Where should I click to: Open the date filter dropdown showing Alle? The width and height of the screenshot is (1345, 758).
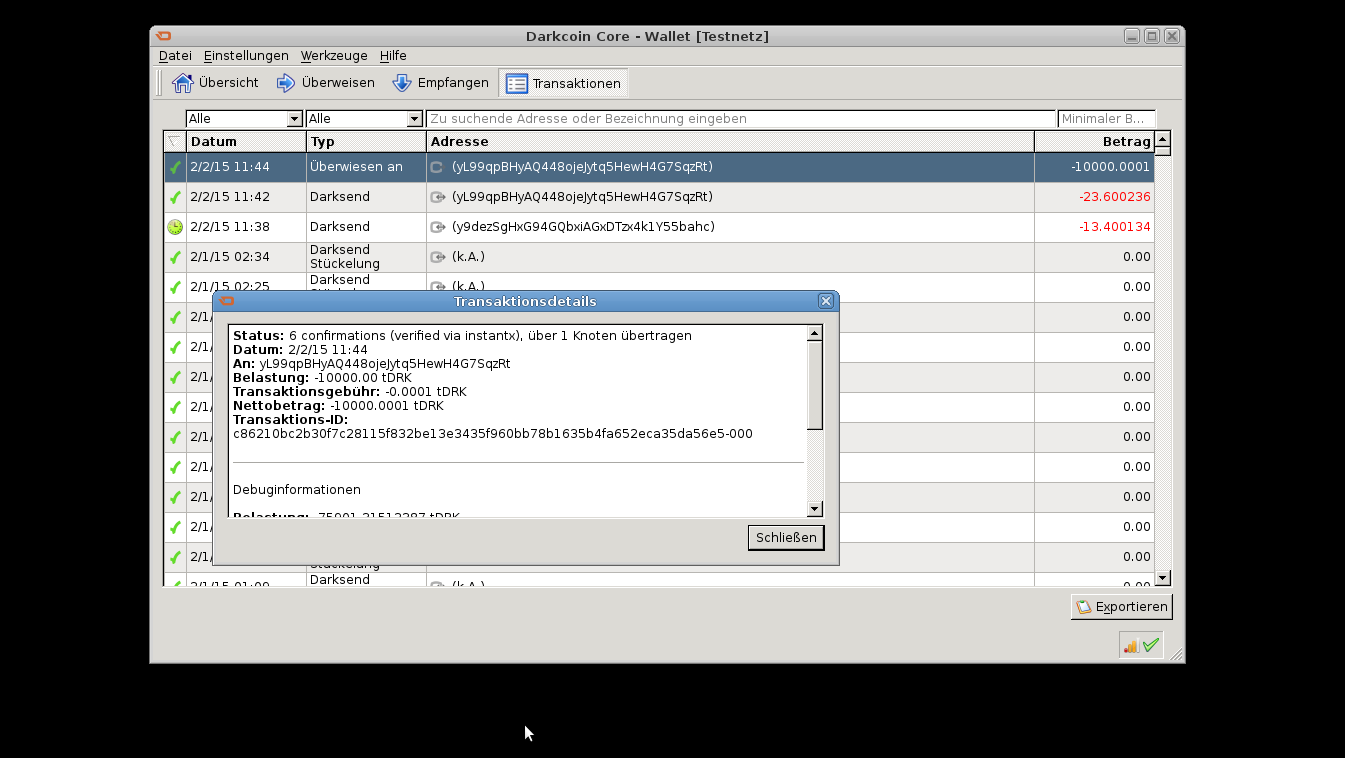pos(244,119)
